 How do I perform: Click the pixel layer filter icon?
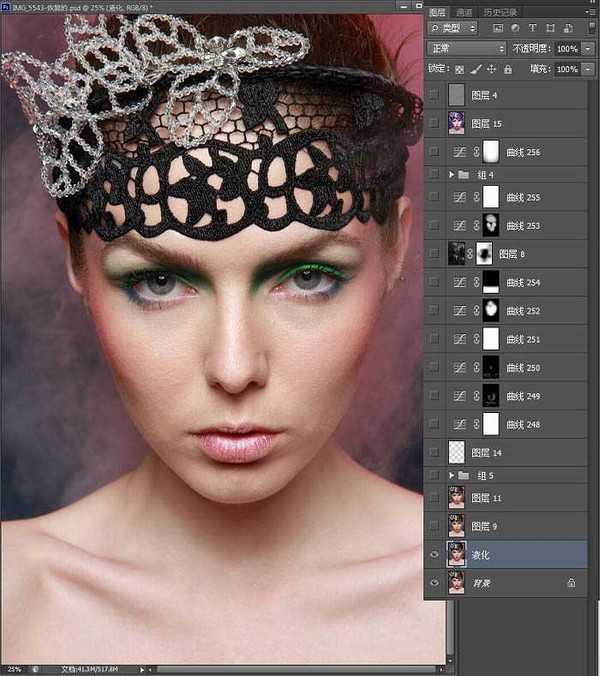(x=498, y=28)
